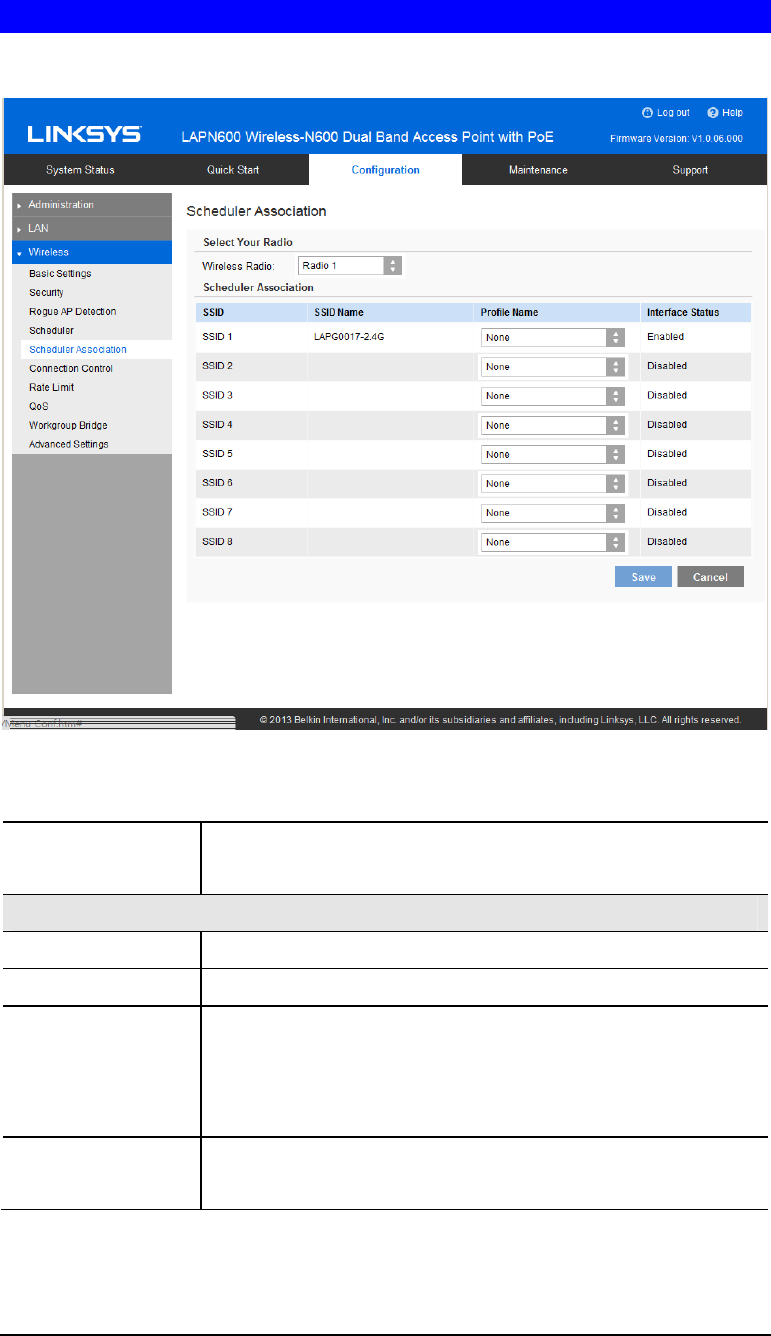
Task: Click the firmware version text
Action: (677, 137)
